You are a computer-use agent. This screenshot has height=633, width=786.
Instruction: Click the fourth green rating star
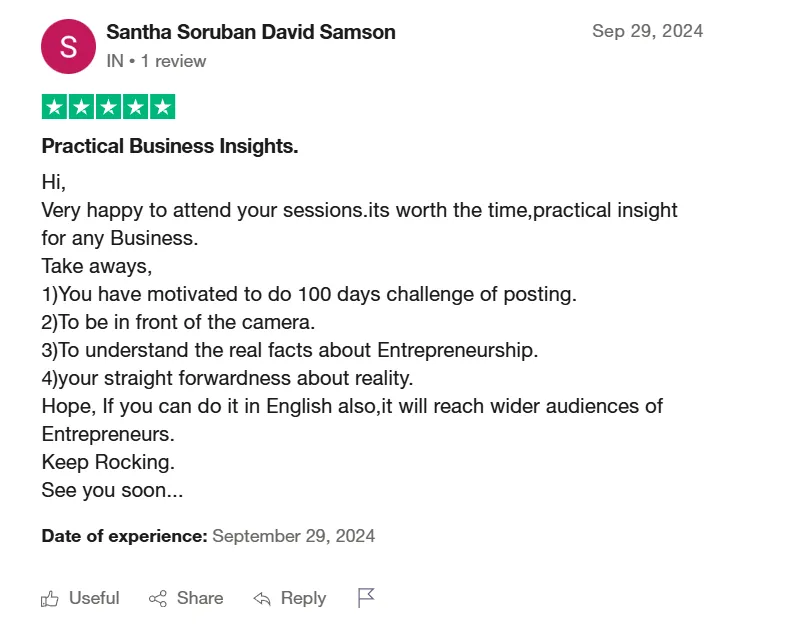[135, 107]
